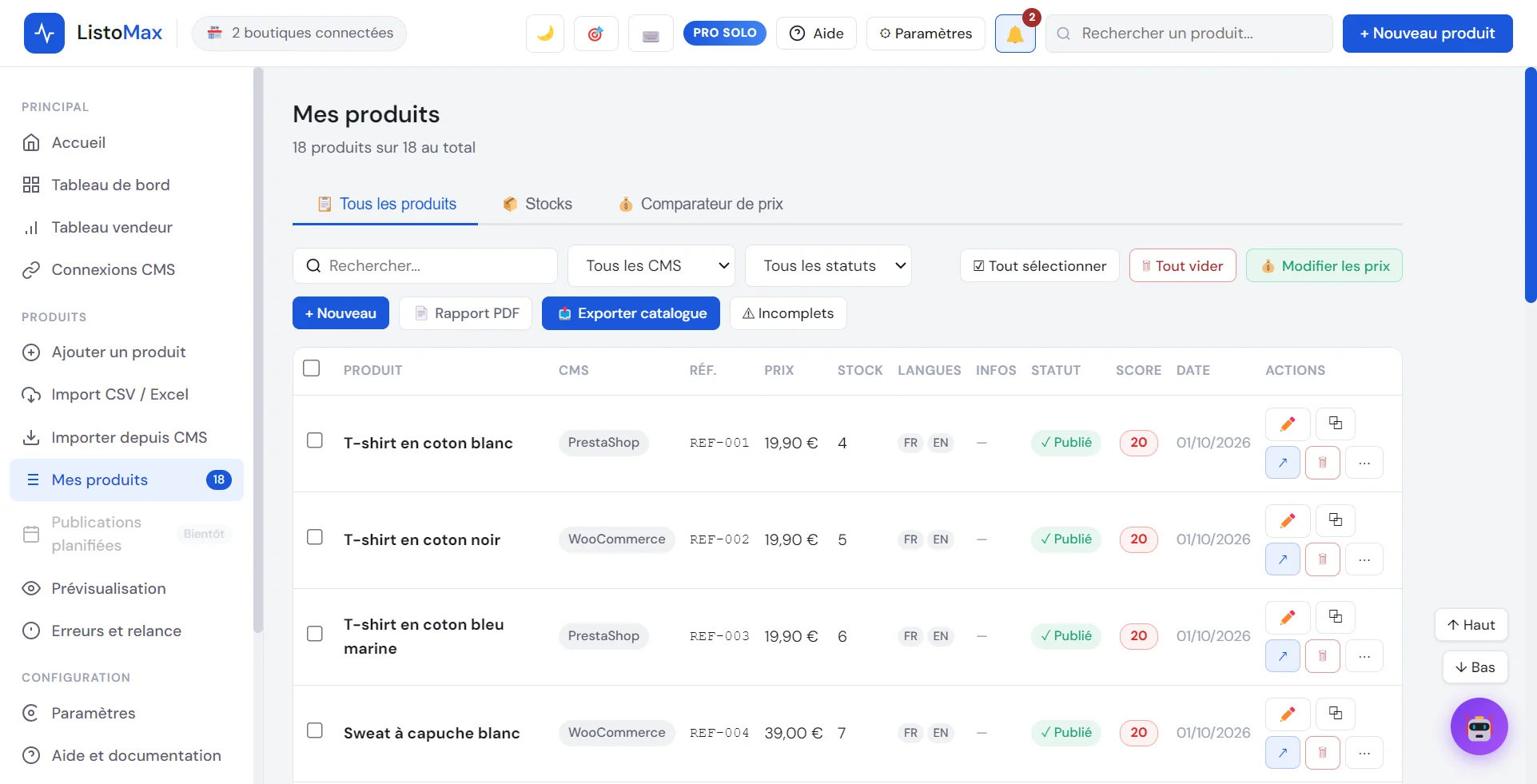Viewport: 1537px width, 784px height.
Task: Click the Nouveau produit button
Action: coord(1427,34)
